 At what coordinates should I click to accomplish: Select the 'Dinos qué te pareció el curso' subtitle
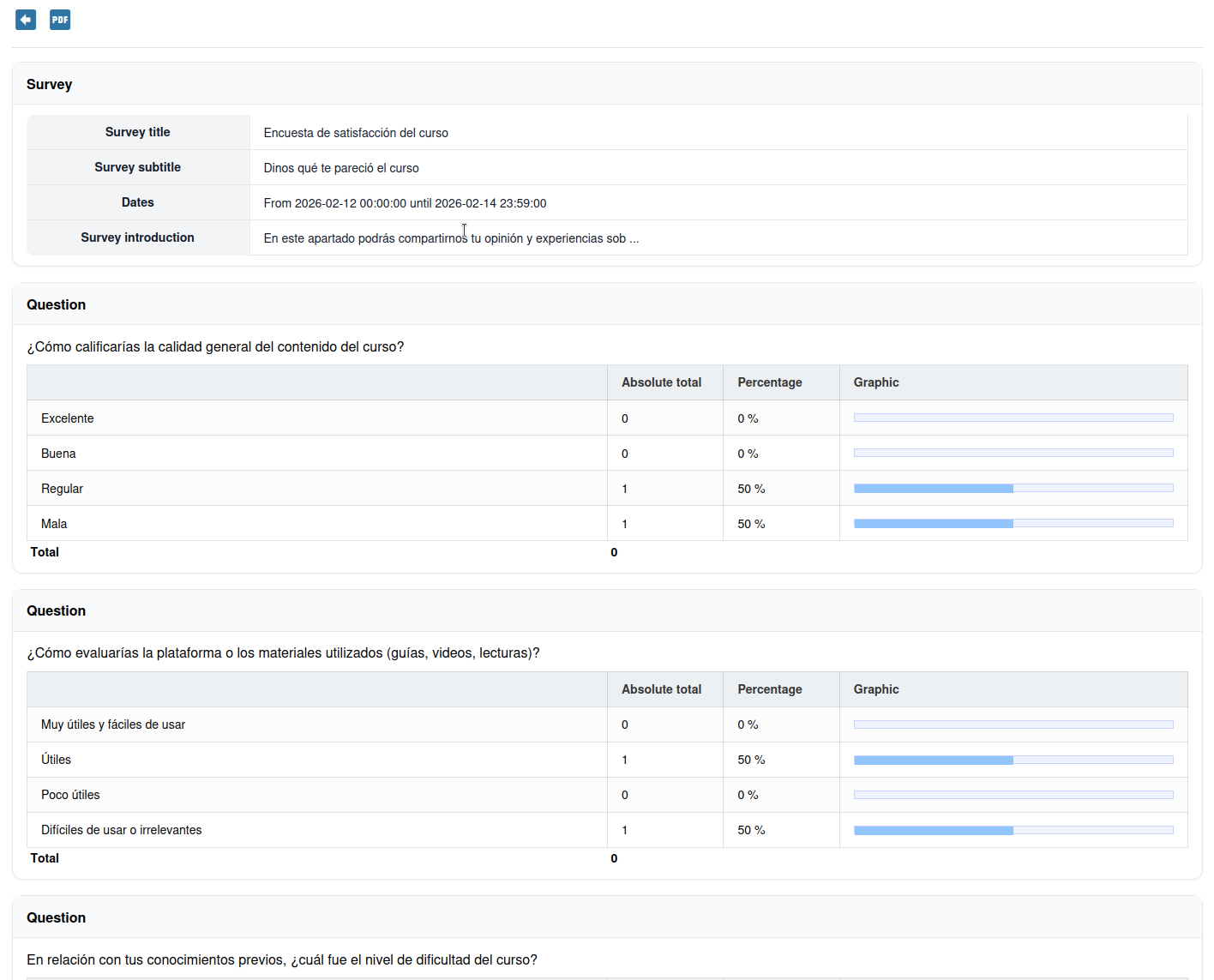click(341, 168)
